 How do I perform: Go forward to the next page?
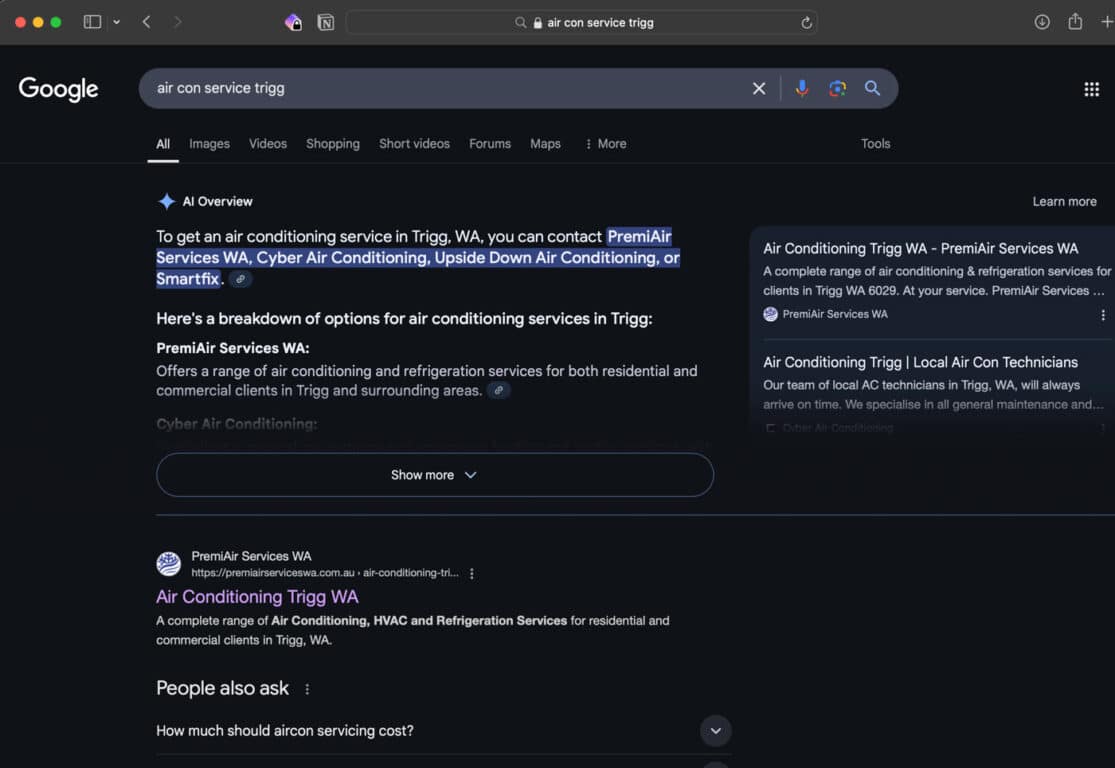[177, 22]
